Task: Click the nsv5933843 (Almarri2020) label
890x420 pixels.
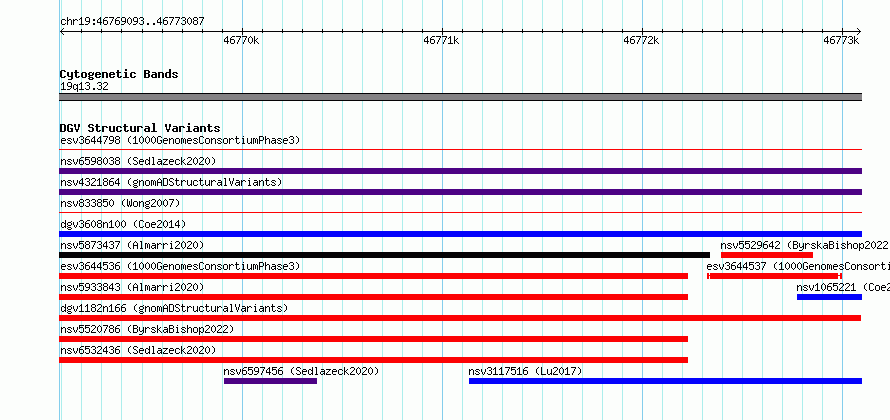Action: click(132, 287)
